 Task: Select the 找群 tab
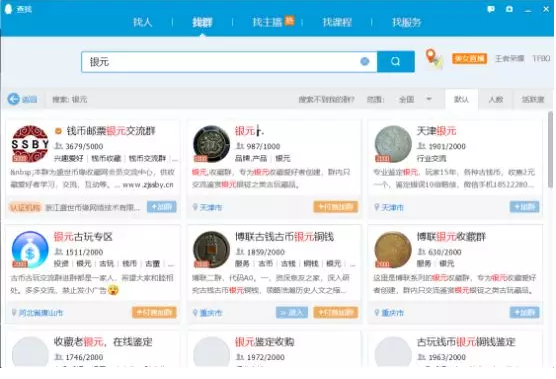click(202, 22)
